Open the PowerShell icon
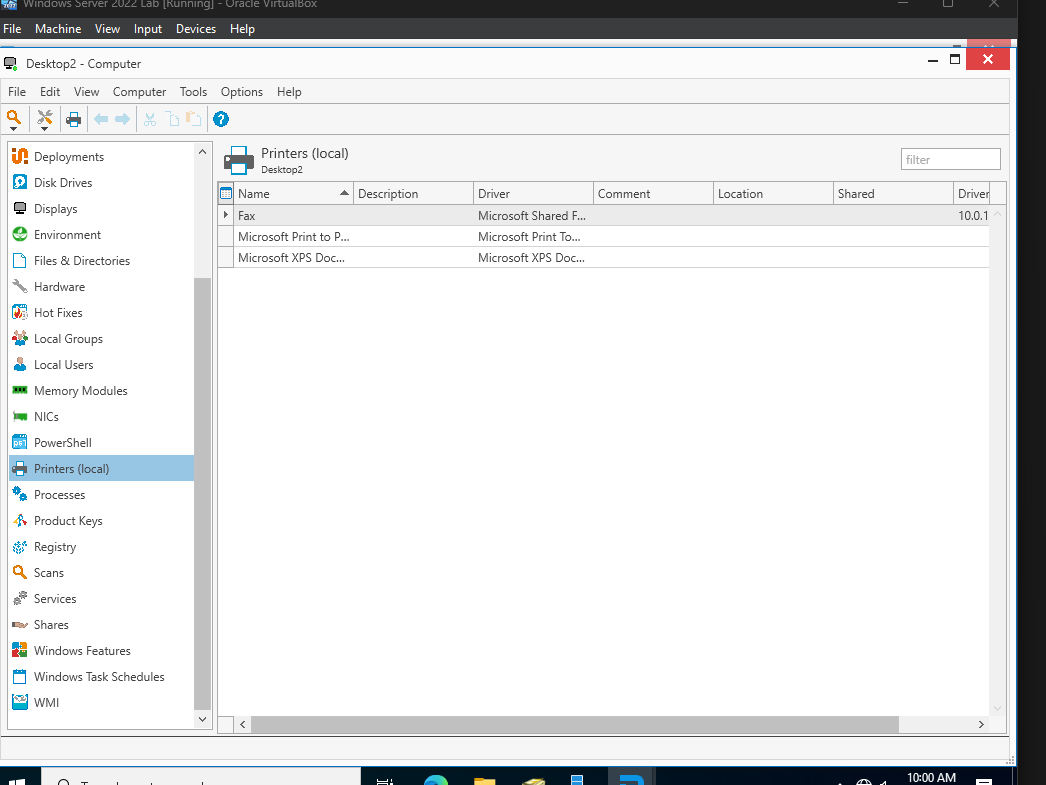Screen dimensions: 1046x785 20,442
